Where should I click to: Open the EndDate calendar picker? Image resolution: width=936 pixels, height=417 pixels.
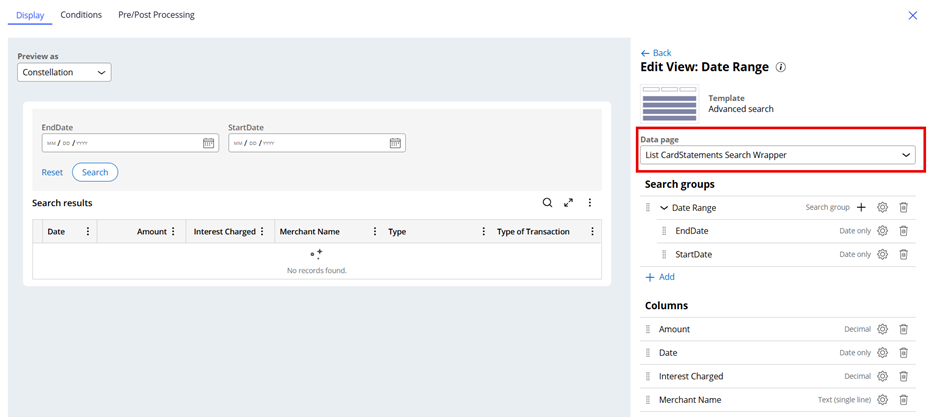tap(208, 143)
